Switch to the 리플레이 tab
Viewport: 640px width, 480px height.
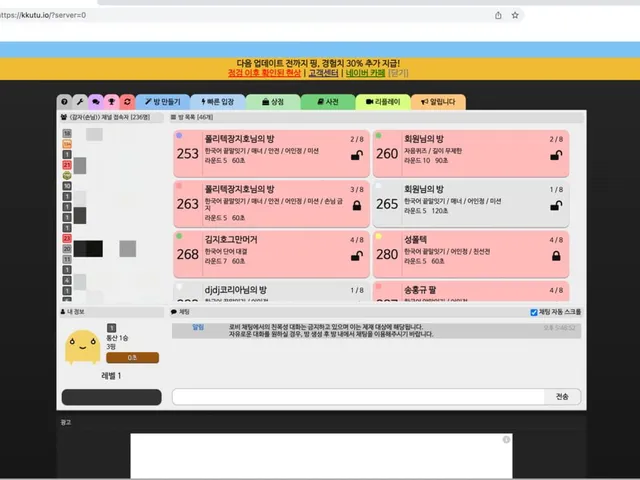click(x=383, y=102)
